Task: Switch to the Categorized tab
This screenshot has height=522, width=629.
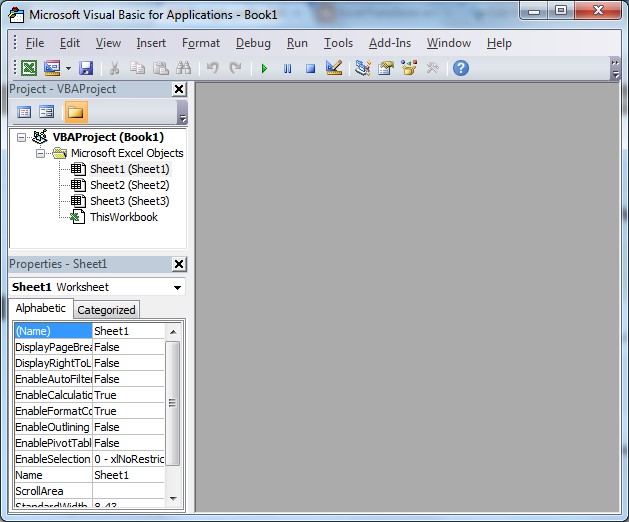Action: 106,310
